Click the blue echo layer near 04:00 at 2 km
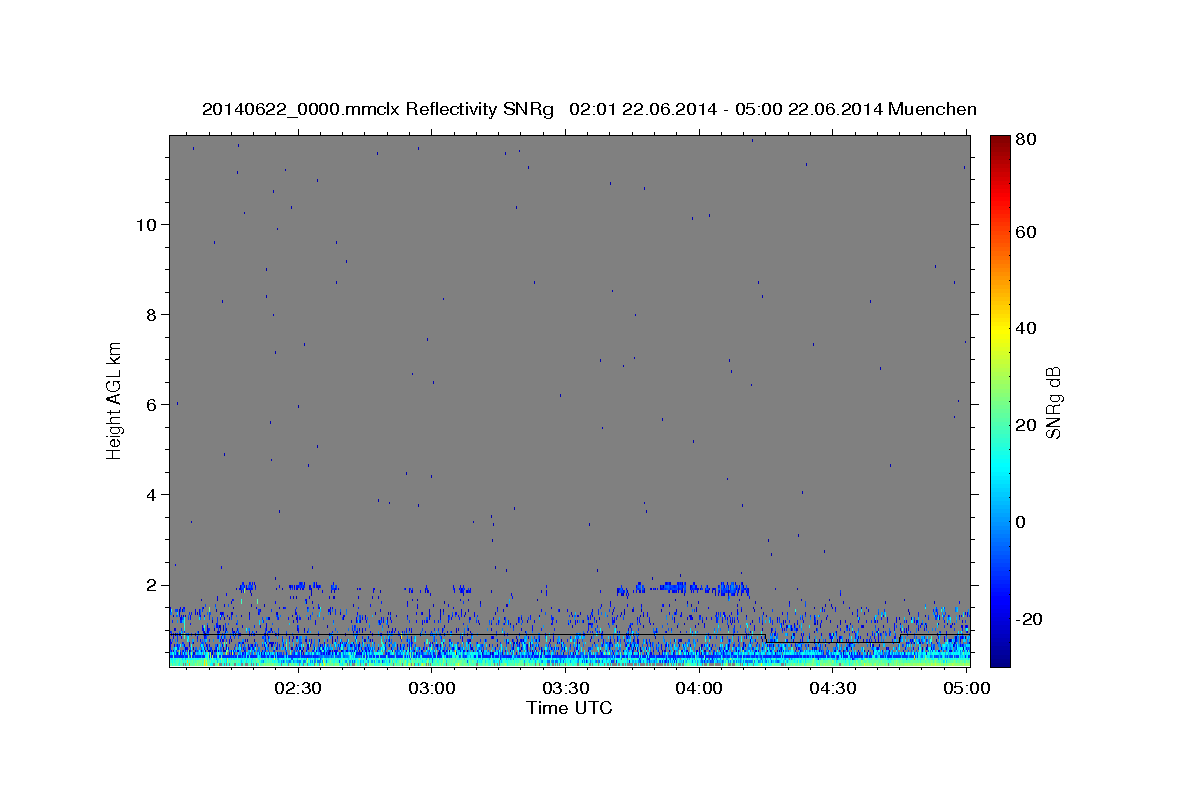 [x=685, y=588]
